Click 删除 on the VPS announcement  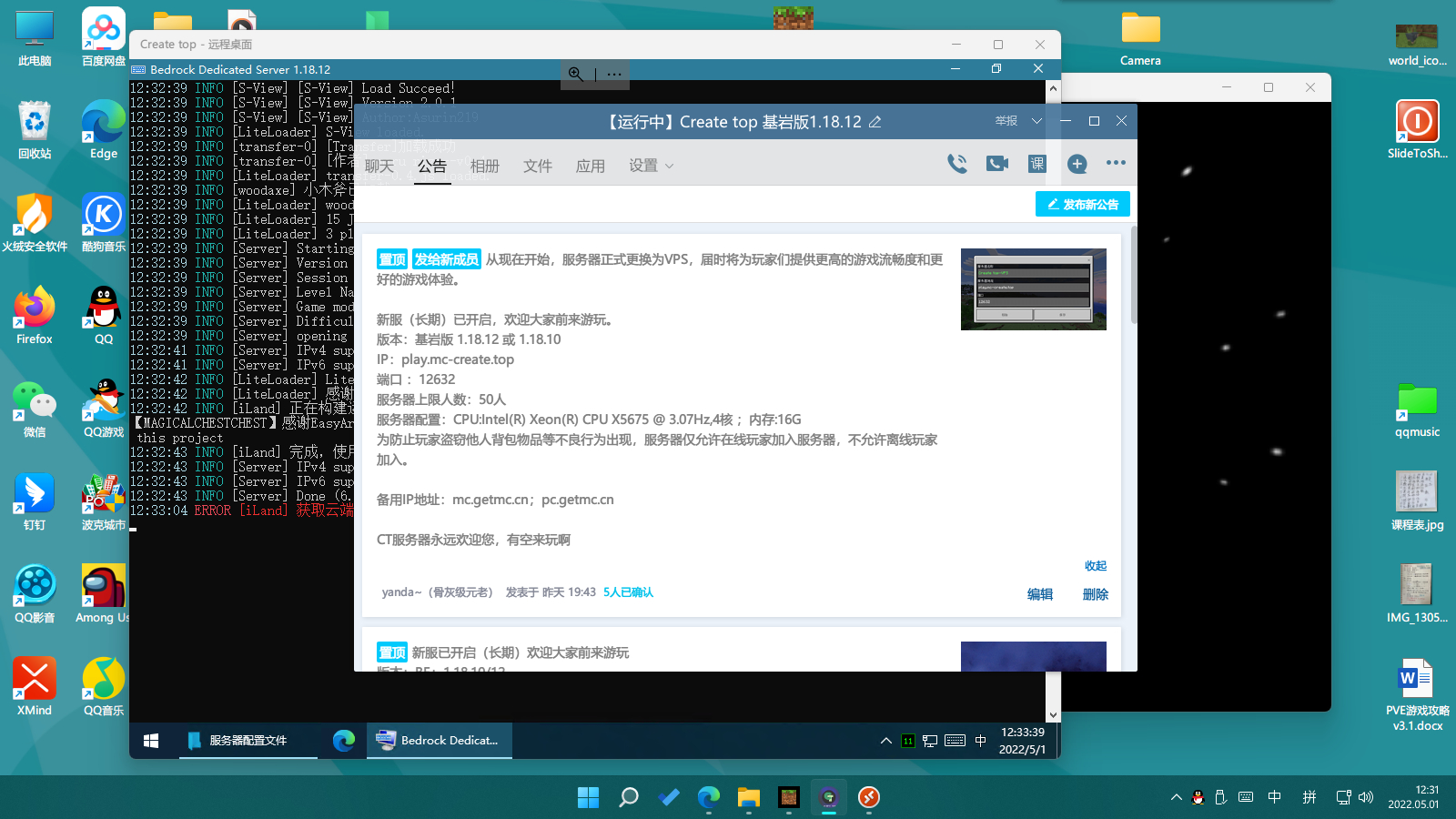coord(1096,594)
